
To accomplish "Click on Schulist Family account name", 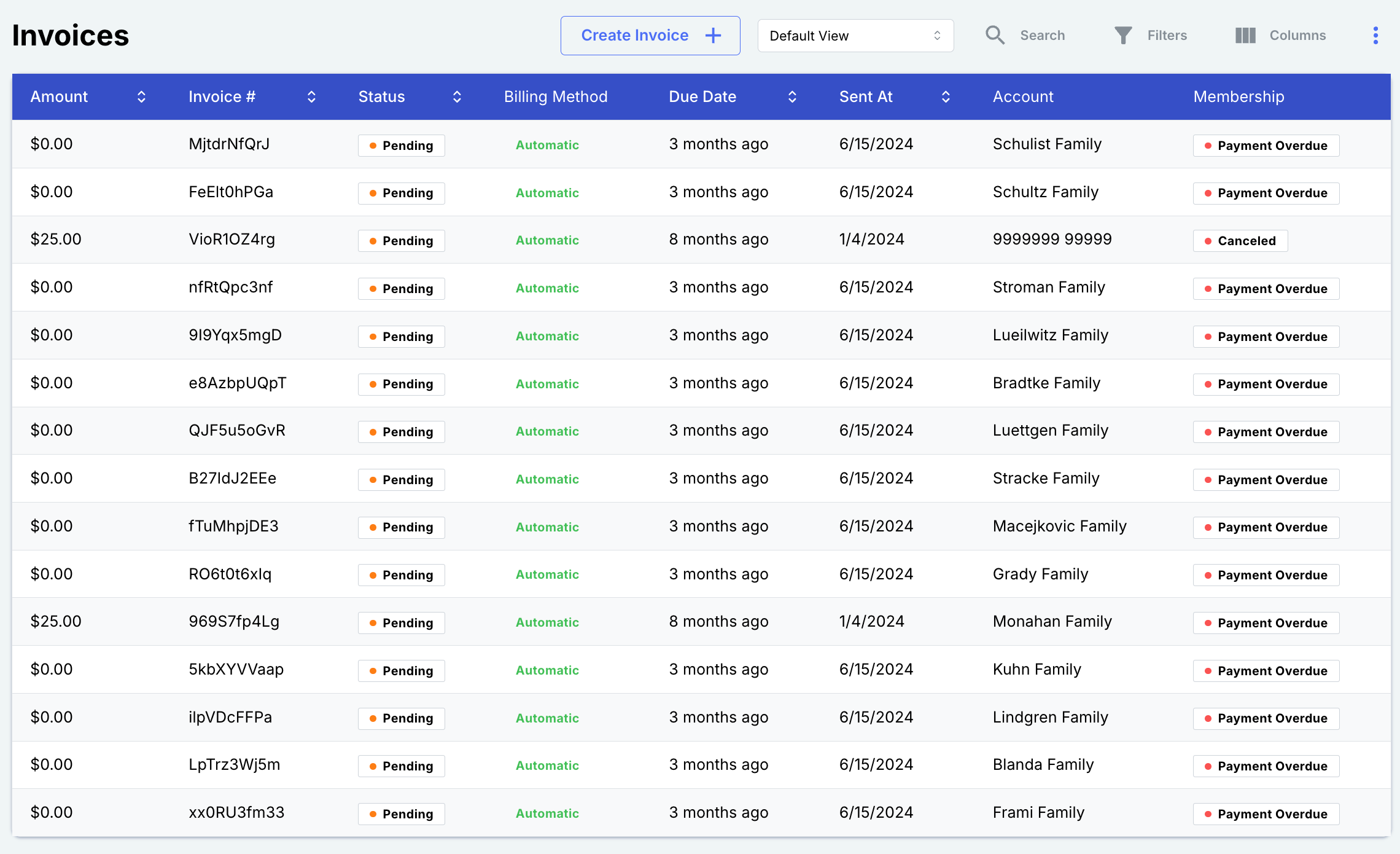I will pyautogui.click(x=1048, y=144).
